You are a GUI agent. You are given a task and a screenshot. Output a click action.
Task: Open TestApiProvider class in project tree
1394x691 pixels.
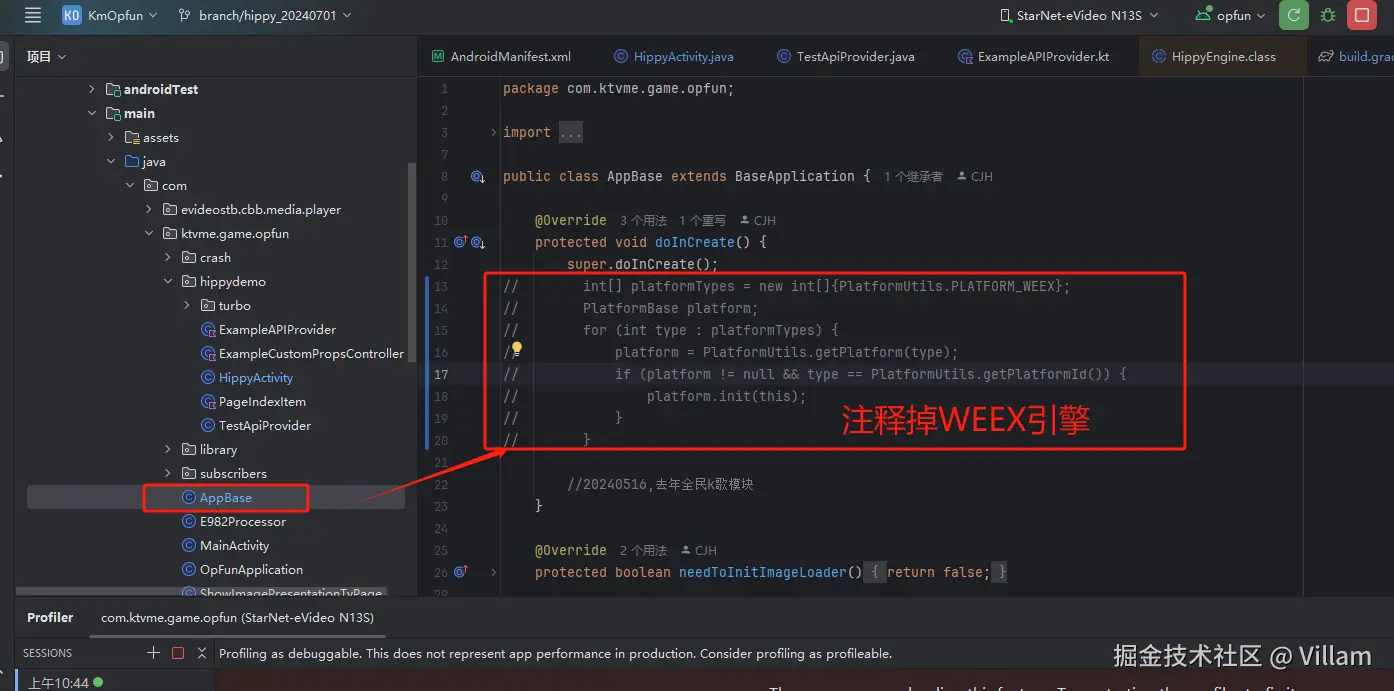255,425
